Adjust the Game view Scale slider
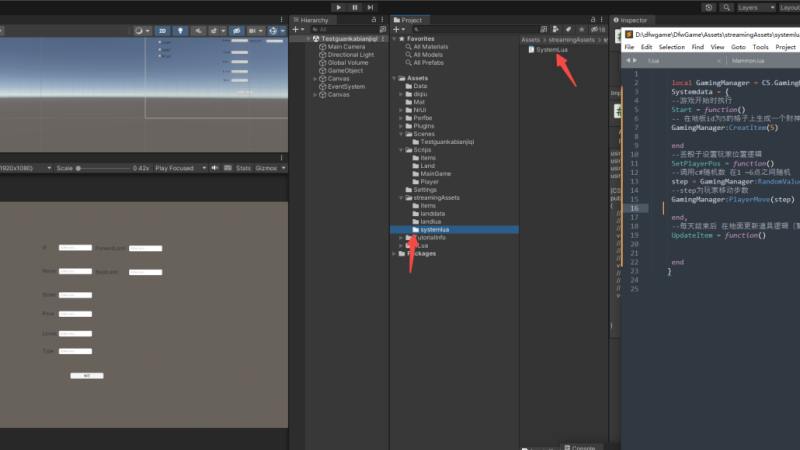The image size is (800, 450). point(104,168)
